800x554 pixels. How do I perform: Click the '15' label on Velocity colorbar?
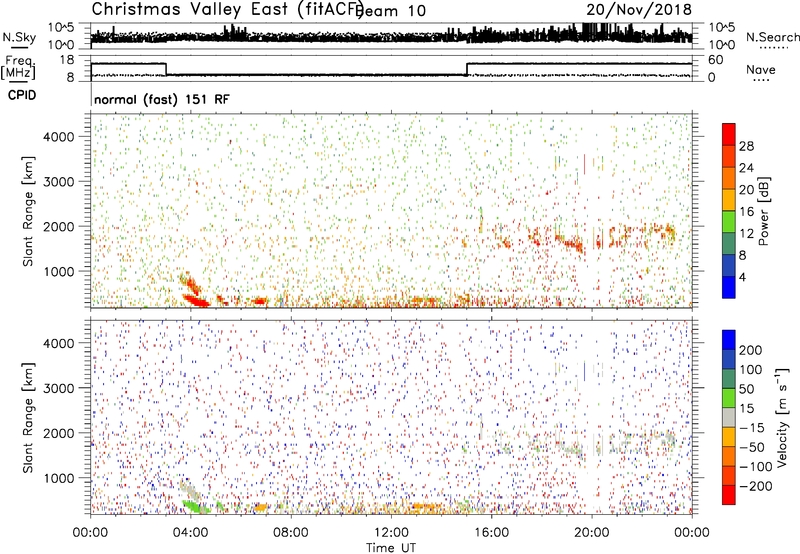pos(747,408)
